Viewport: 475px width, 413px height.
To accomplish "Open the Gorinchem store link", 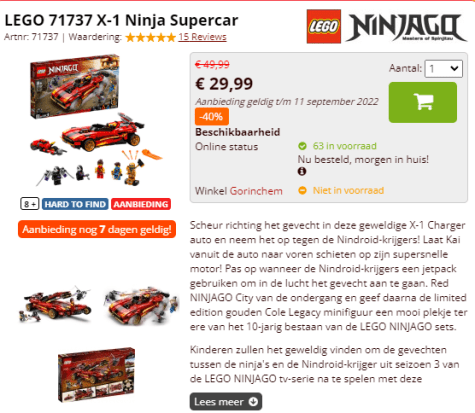I will [x=256, y=191].
